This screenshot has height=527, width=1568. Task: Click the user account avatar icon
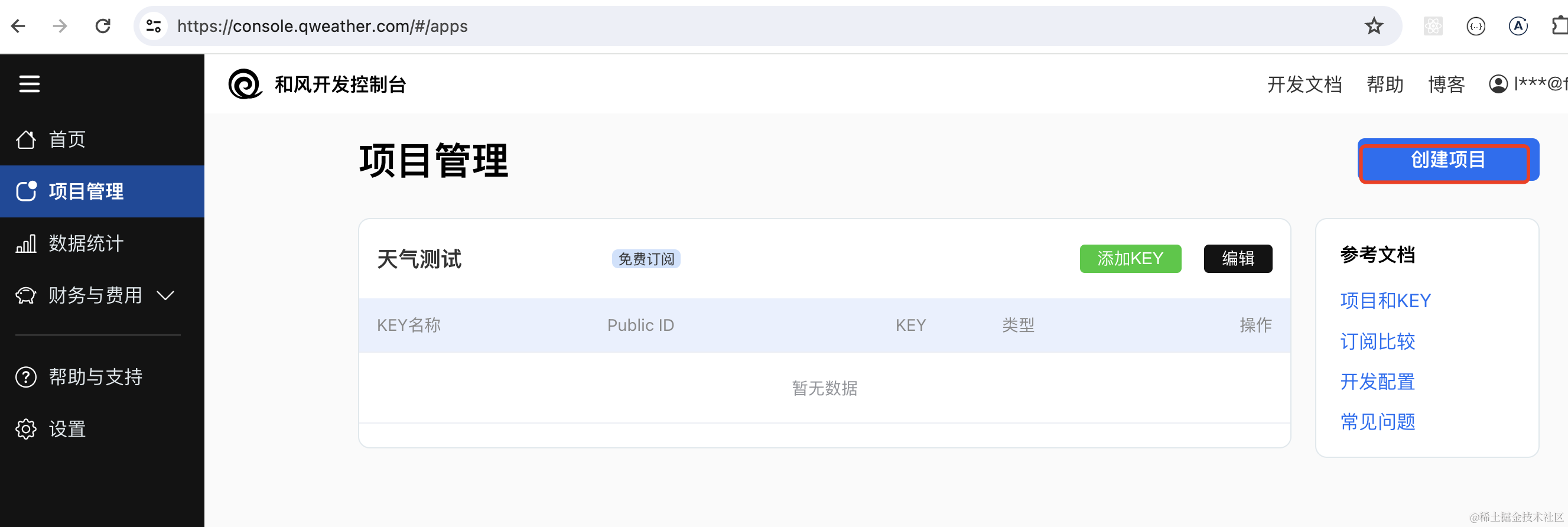pos(1498,84)
